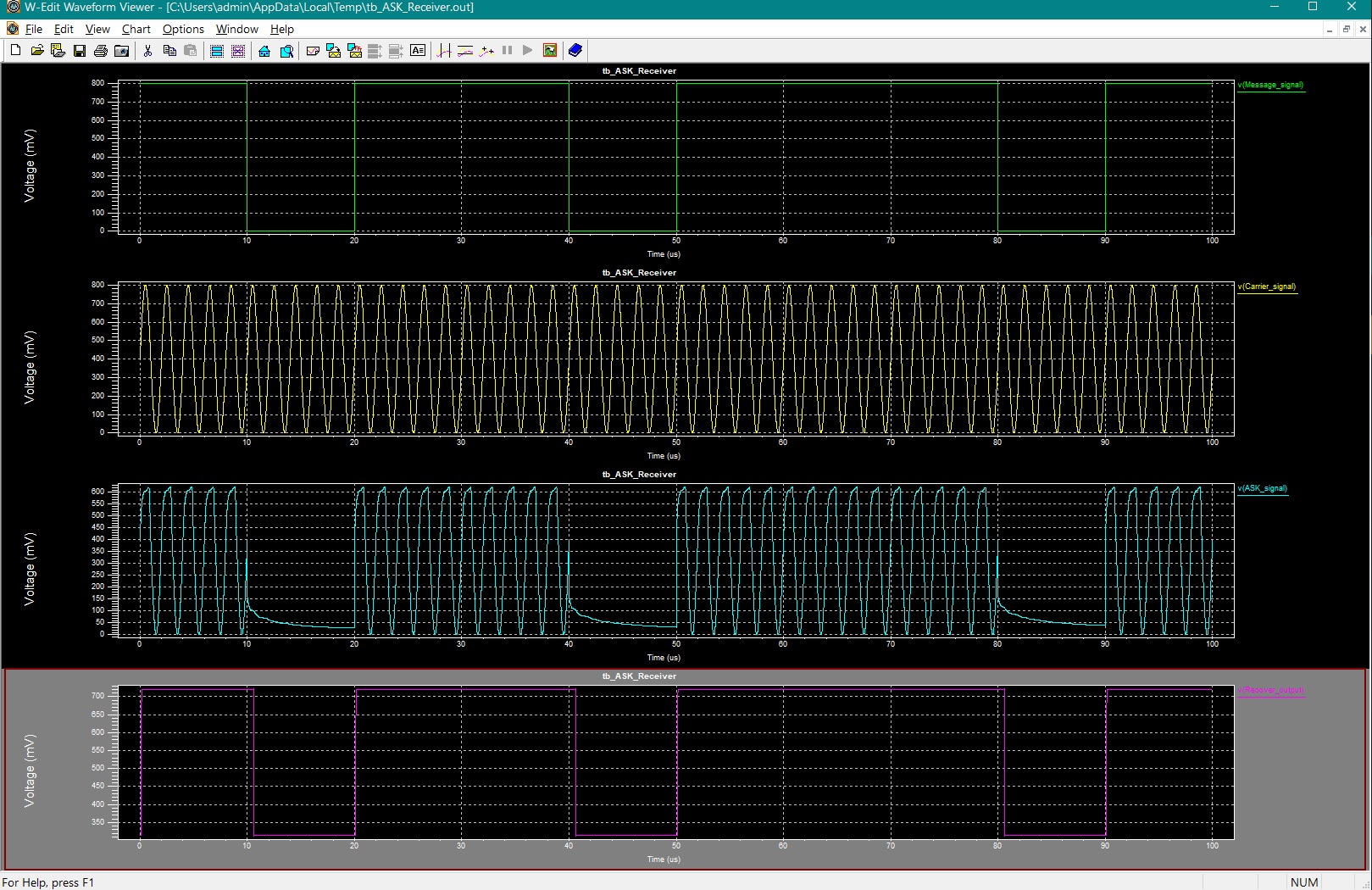The height and width of the screenshot is (890, 1372).
Task: Print the chart using the printer icon
Action: pyautogui.click(x=101, y=51)
